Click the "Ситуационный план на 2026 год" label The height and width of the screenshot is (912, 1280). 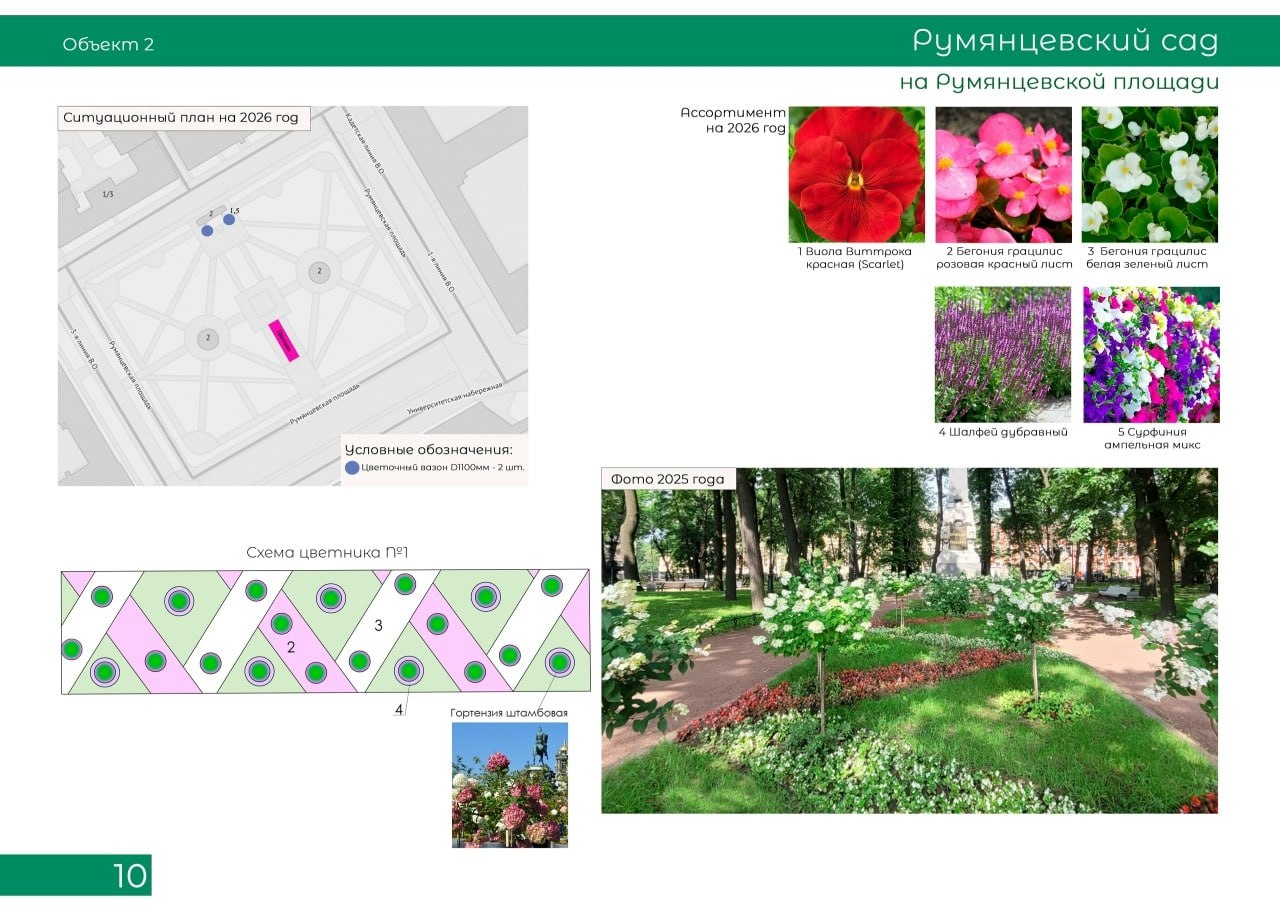[181, 118]
